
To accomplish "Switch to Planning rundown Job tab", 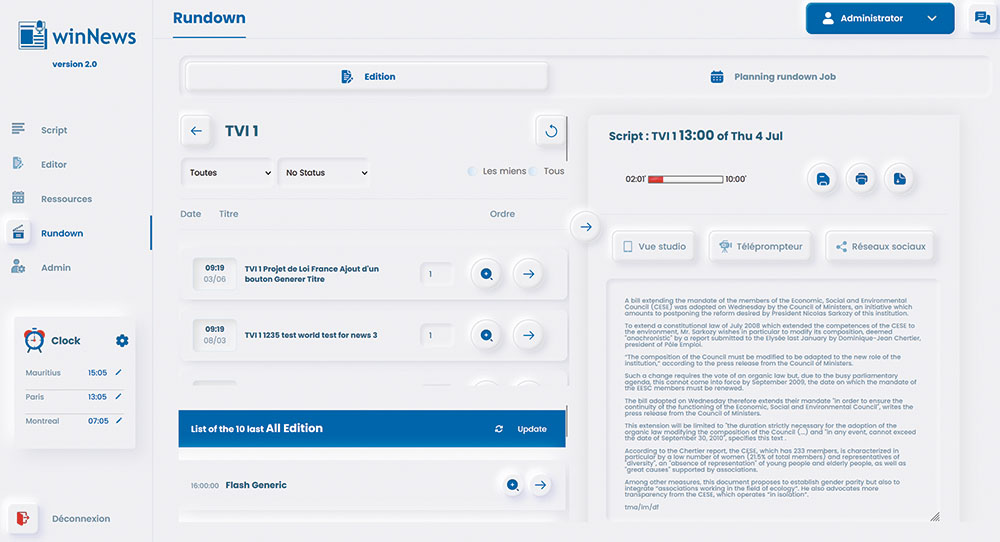I will pyautogui.click(x=772, y=77).
